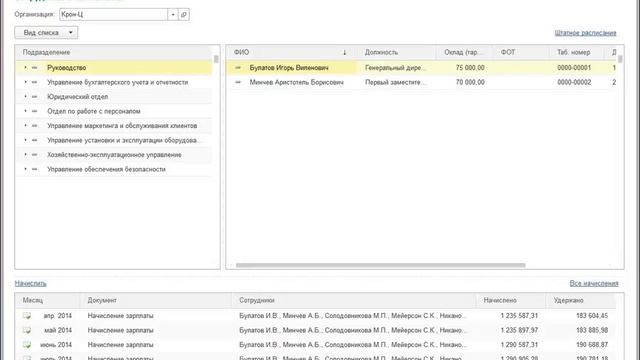Click the ФОТ column header

point(520,52)
